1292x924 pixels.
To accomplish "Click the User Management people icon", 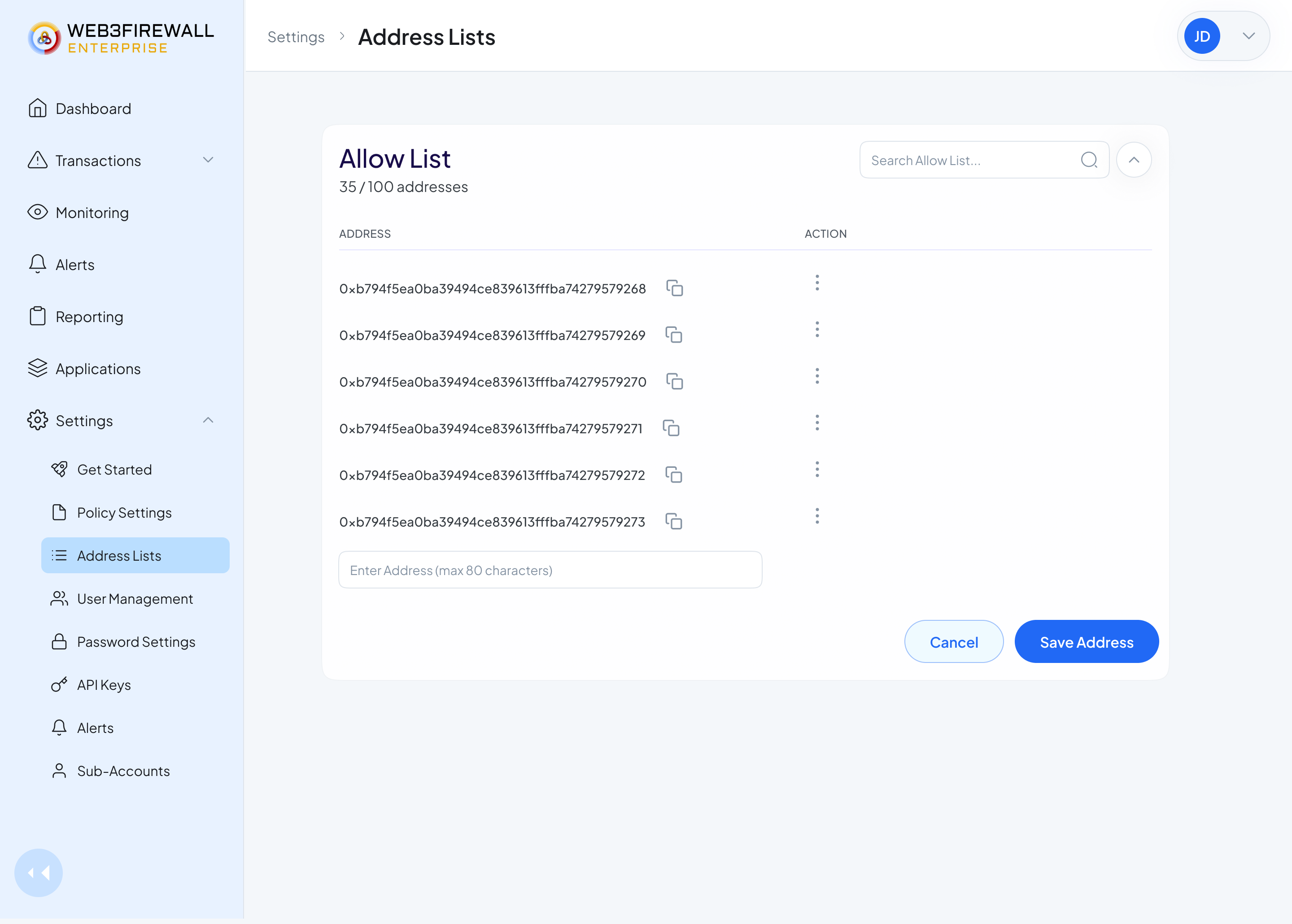I will 59,598.
